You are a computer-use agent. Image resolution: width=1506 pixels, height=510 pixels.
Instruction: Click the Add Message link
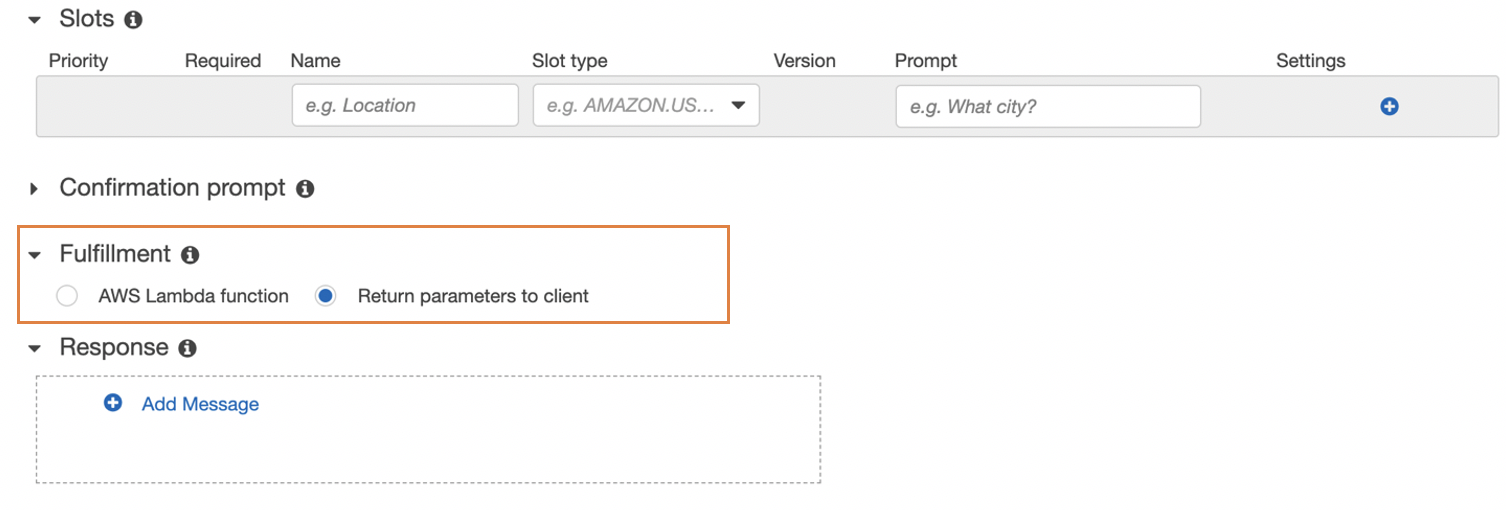tap(200, 404)
